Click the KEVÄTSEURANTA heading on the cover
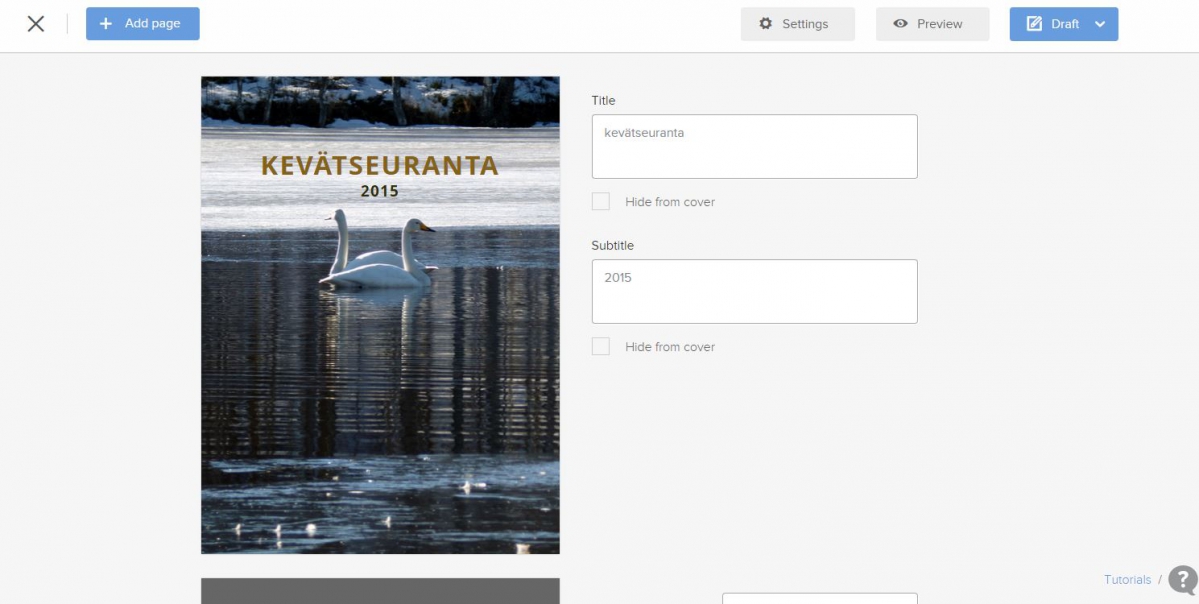Image resolution: width=1199 pixels, height=604 pixels. coord(379,166)
